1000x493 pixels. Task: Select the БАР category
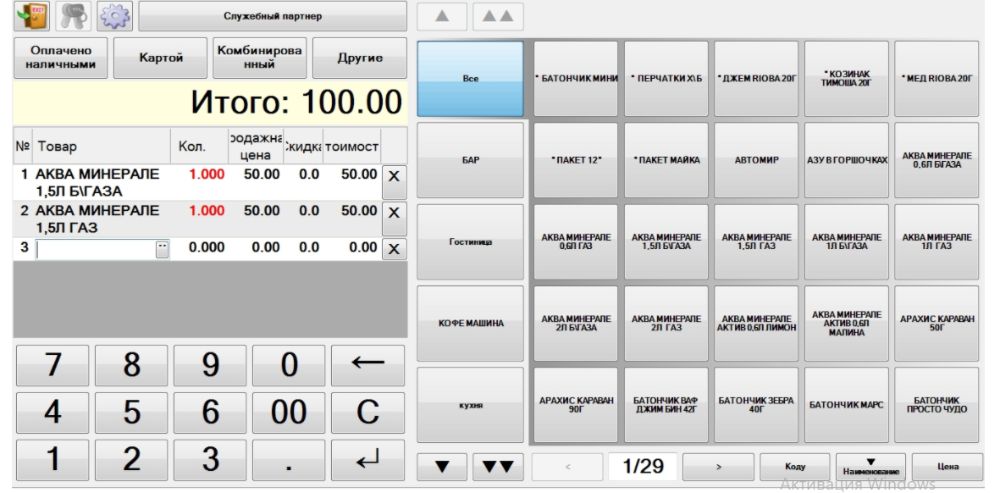(x=470, y=160)
